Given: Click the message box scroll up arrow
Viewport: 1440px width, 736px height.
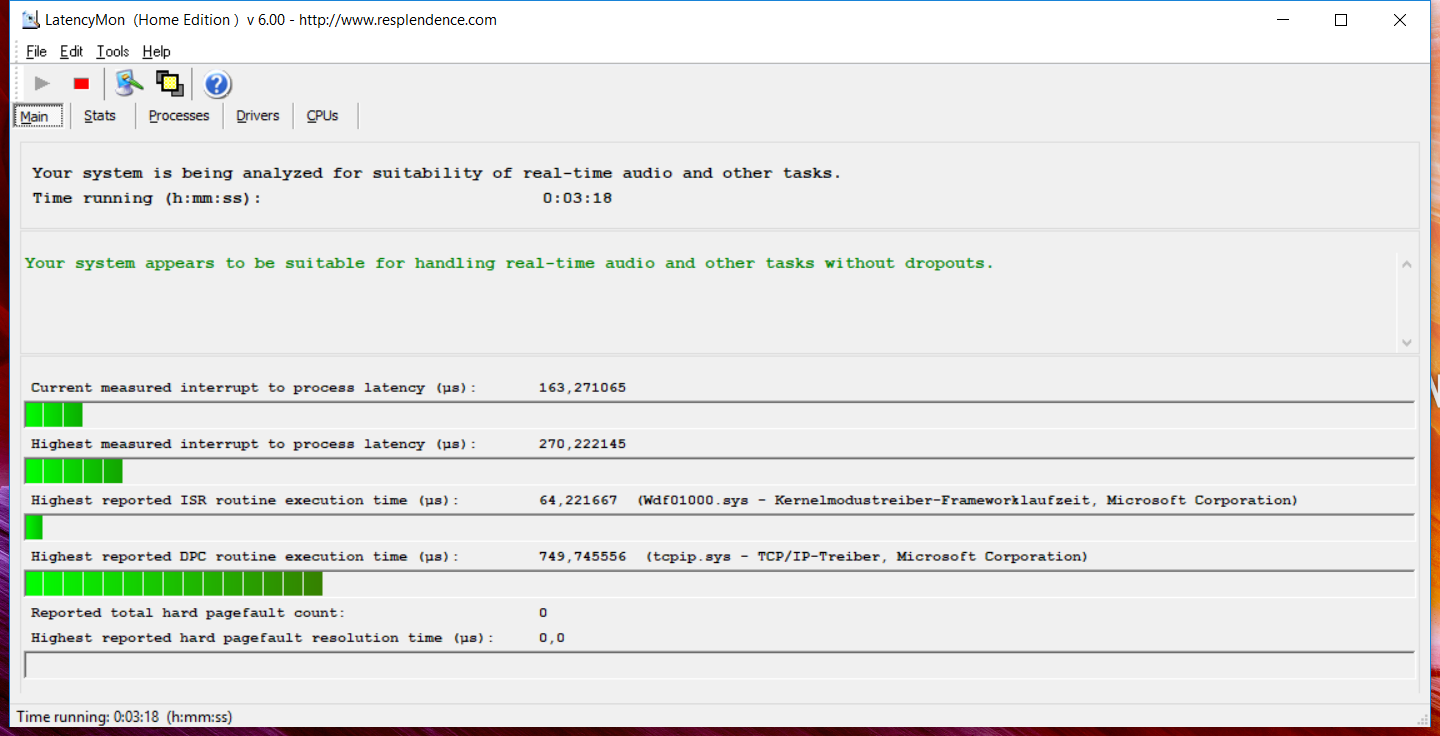Looking at the screenshot, I should pyautogui.click(x=1407, y=265).
